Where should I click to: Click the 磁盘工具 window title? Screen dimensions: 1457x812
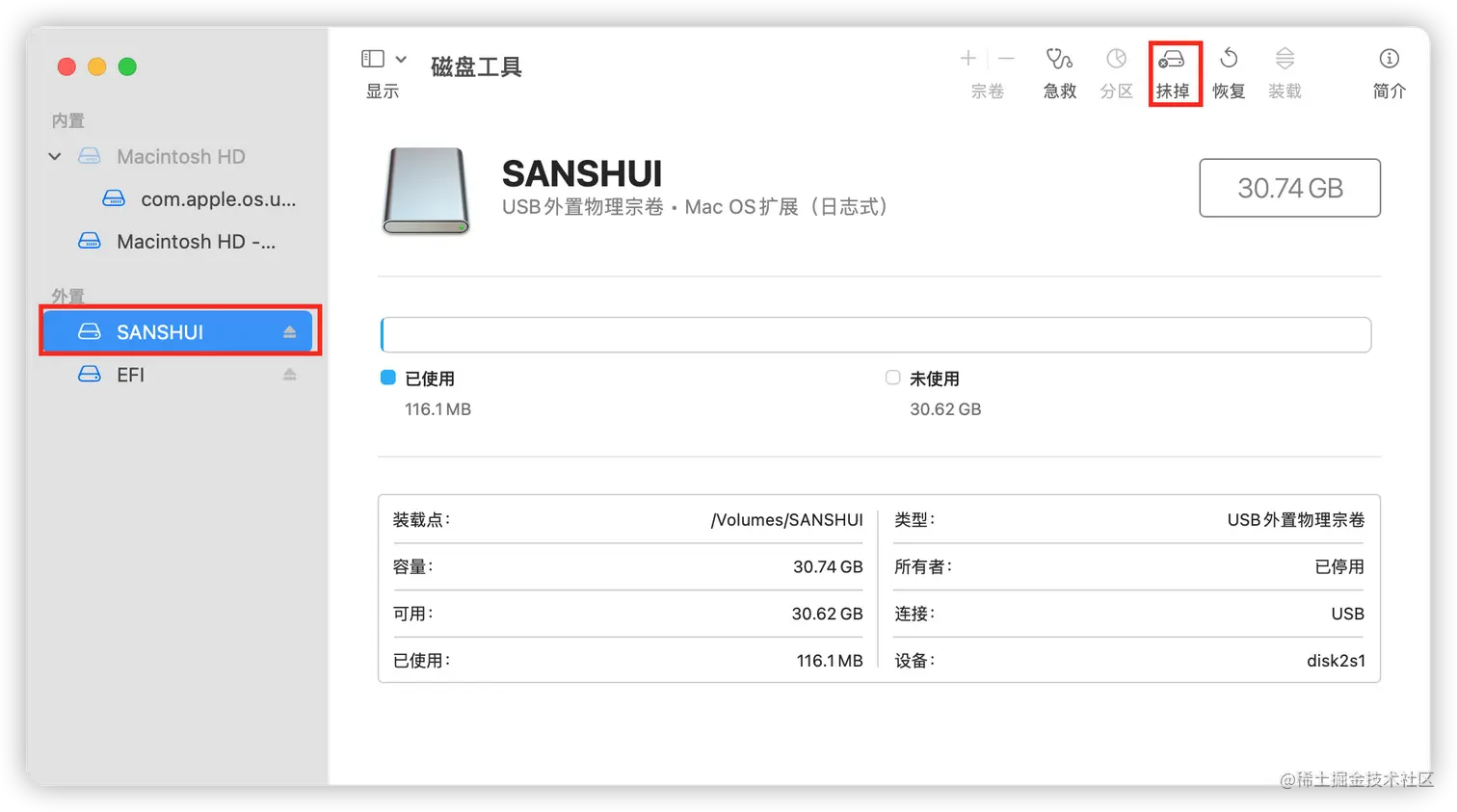coord(476,66)
